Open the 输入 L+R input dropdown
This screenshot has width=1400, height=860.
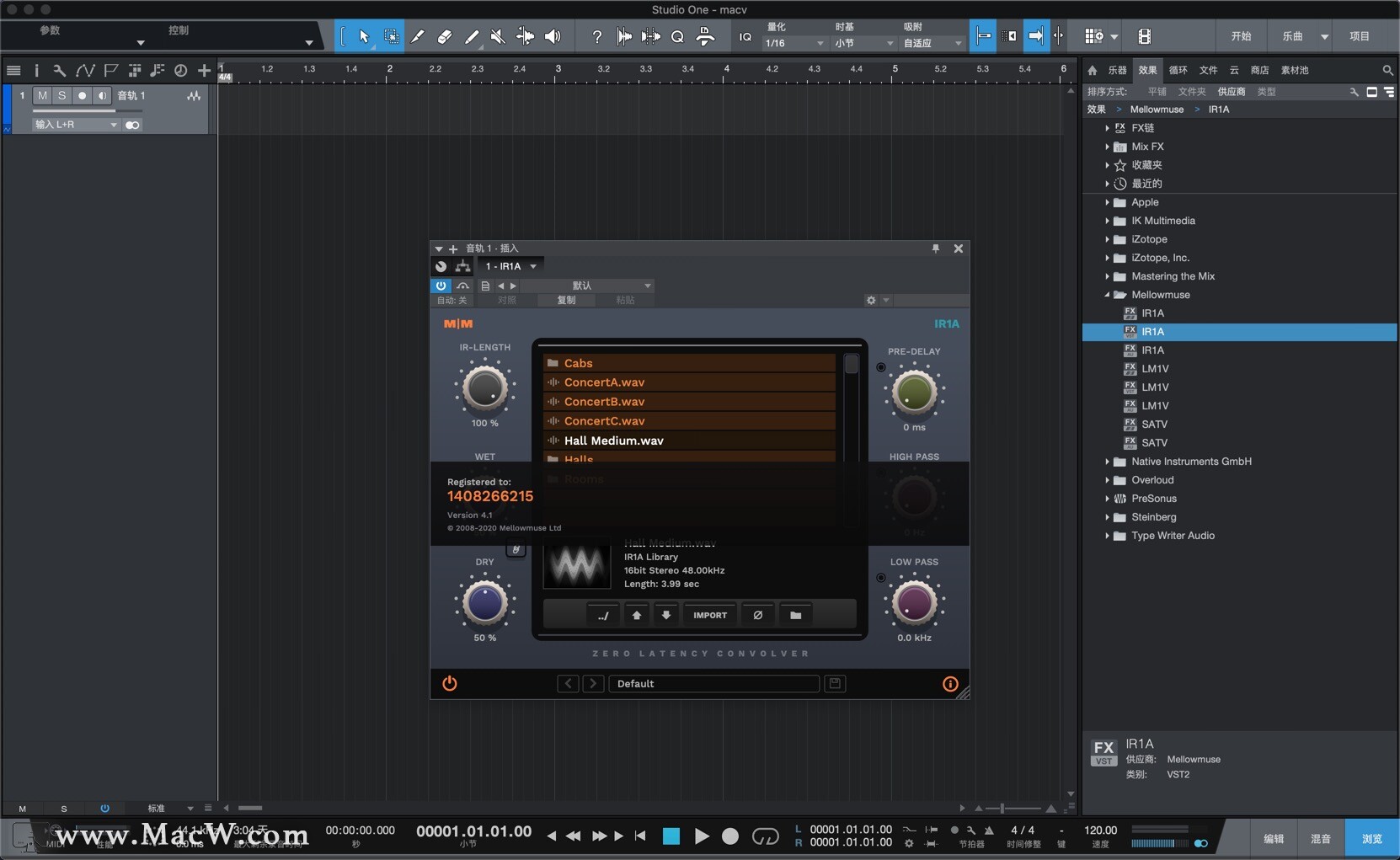76,125
